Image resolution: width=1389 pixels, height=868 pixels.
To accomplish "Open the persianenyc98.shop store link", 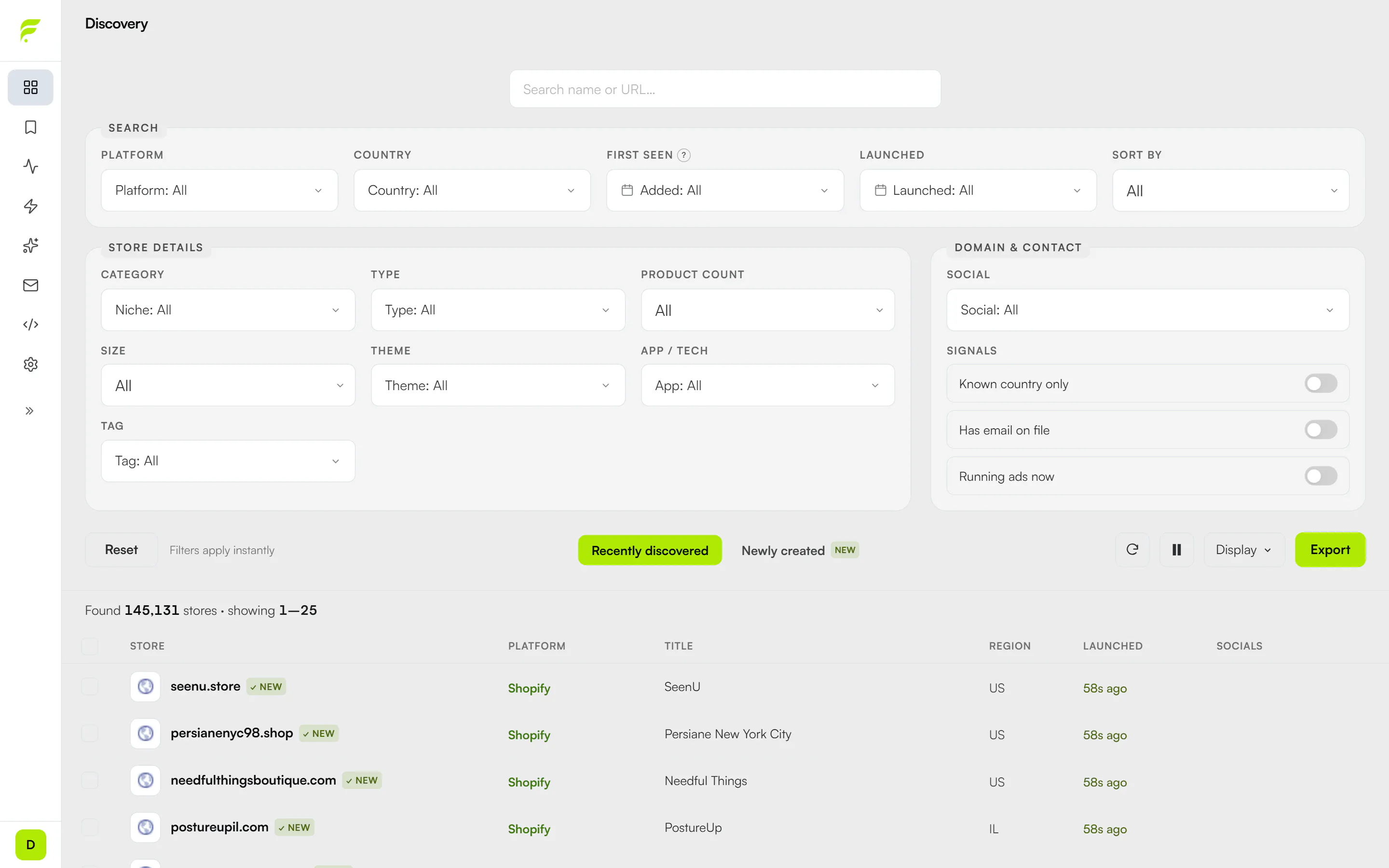I will 231,733.
